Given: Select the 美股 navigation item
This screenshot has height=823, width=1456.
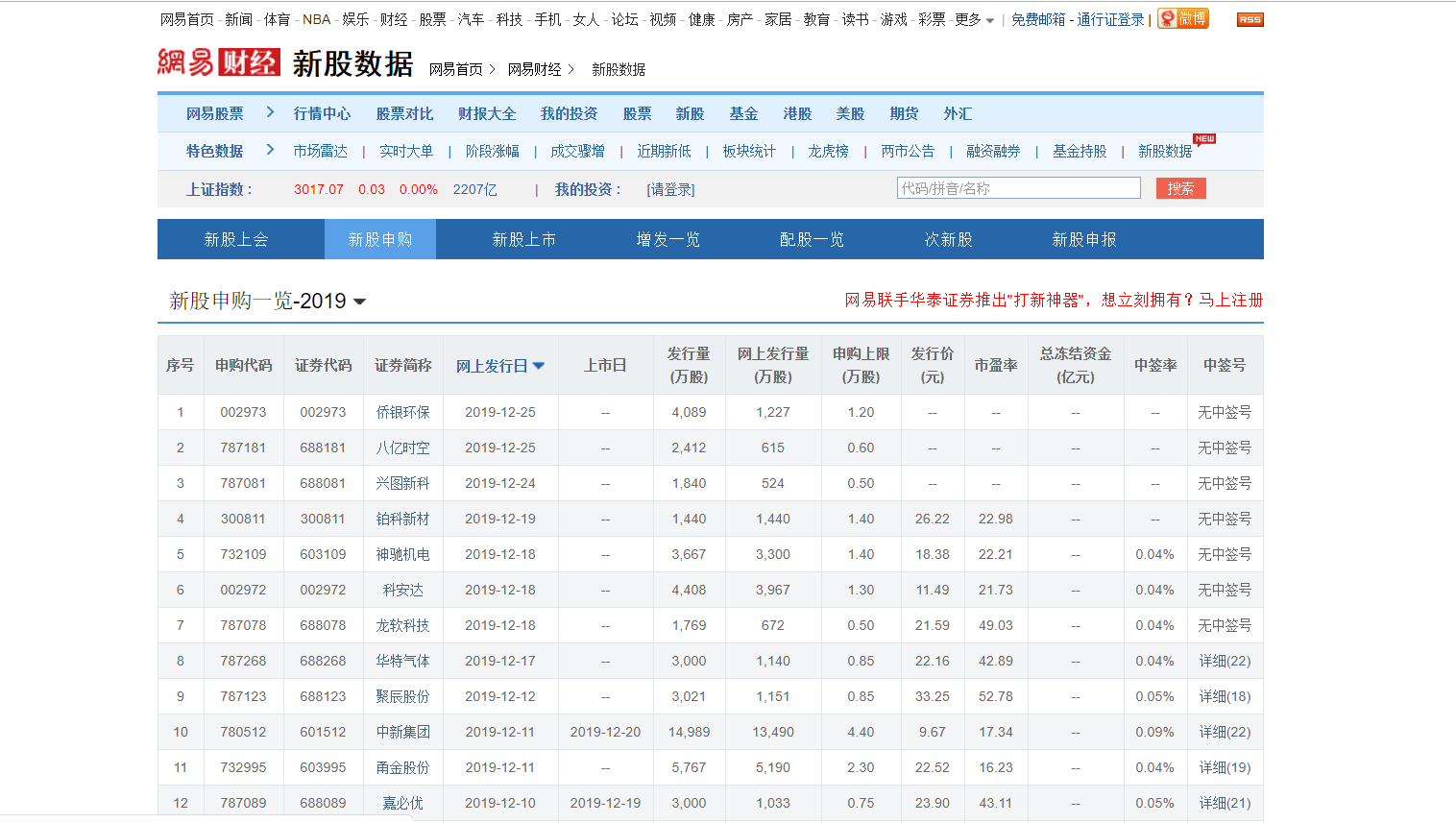Looking at the screenshot, I should (850, 113).
